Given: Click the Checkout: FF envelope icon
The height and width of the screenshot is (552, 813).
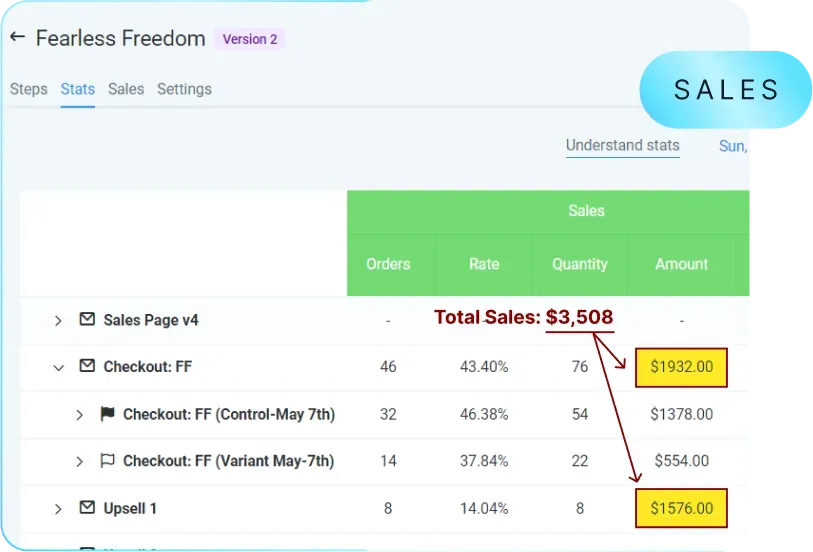Looking at the screenshot, I should click(87, 365).
